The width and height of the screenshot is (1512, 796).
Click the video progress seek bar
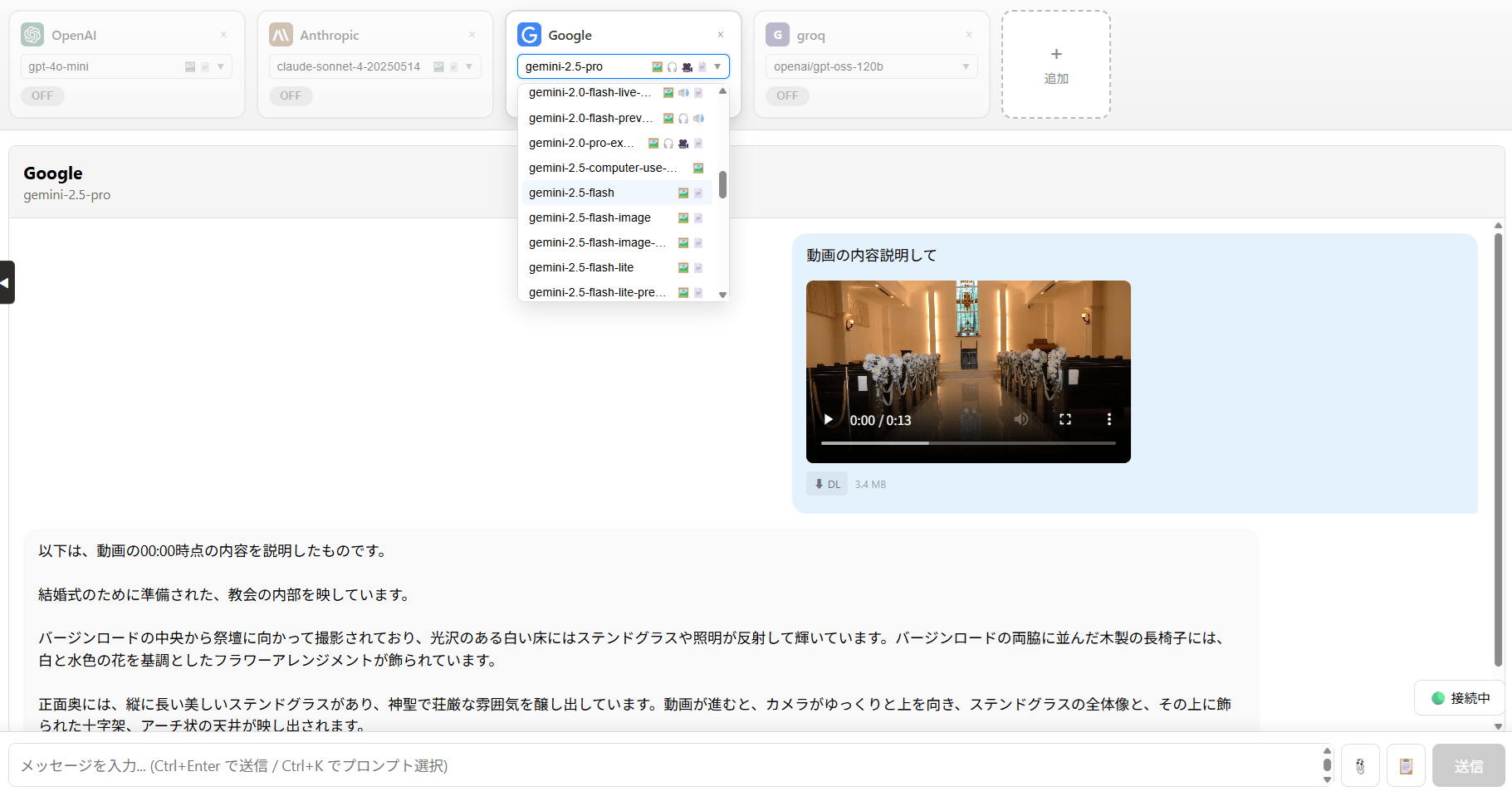click(x=967, y=443)
